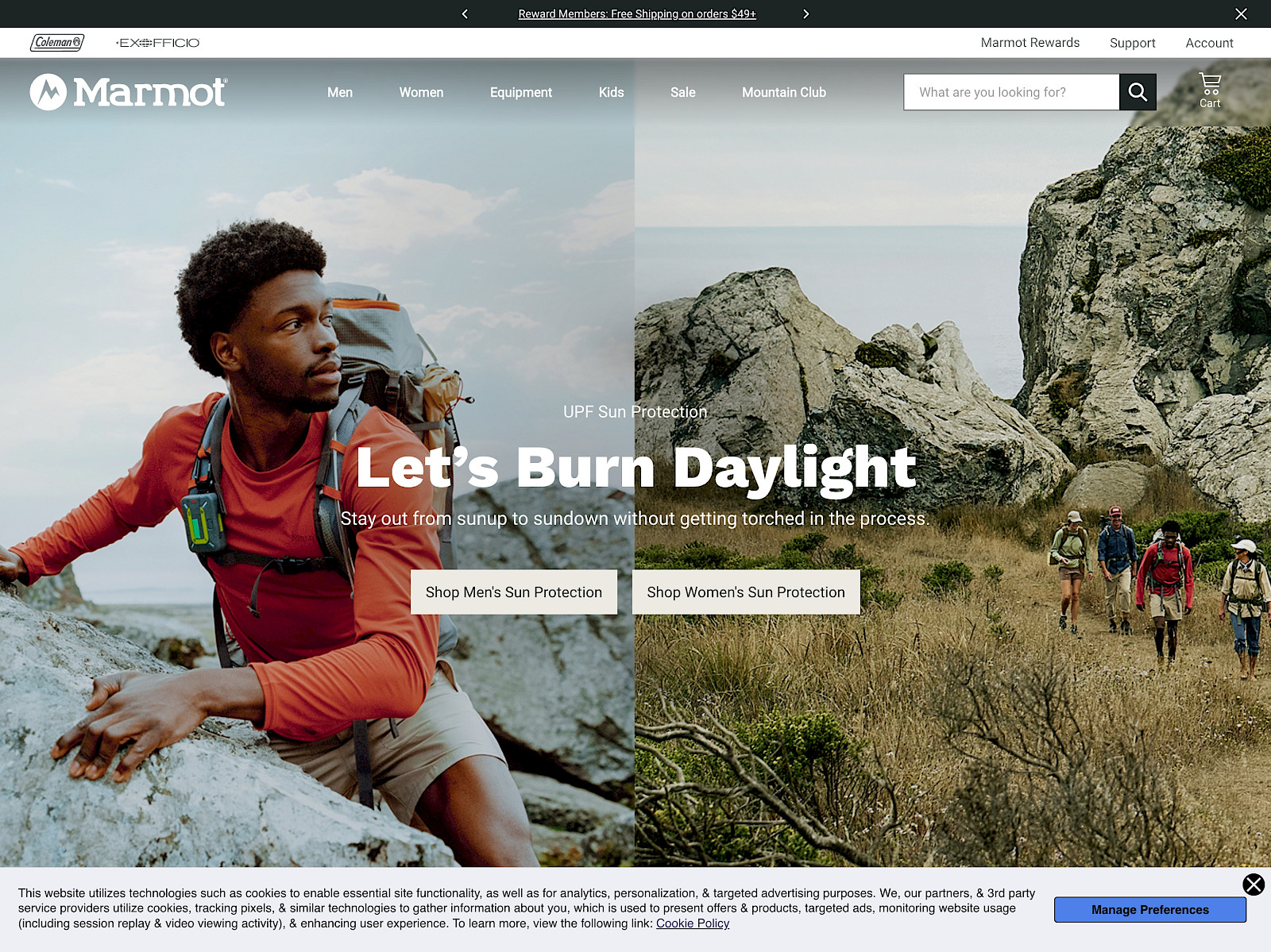This screenshot has height=952, width=1271.
Task: Select the ExOfficio brand logo
Action: point(157,43)
